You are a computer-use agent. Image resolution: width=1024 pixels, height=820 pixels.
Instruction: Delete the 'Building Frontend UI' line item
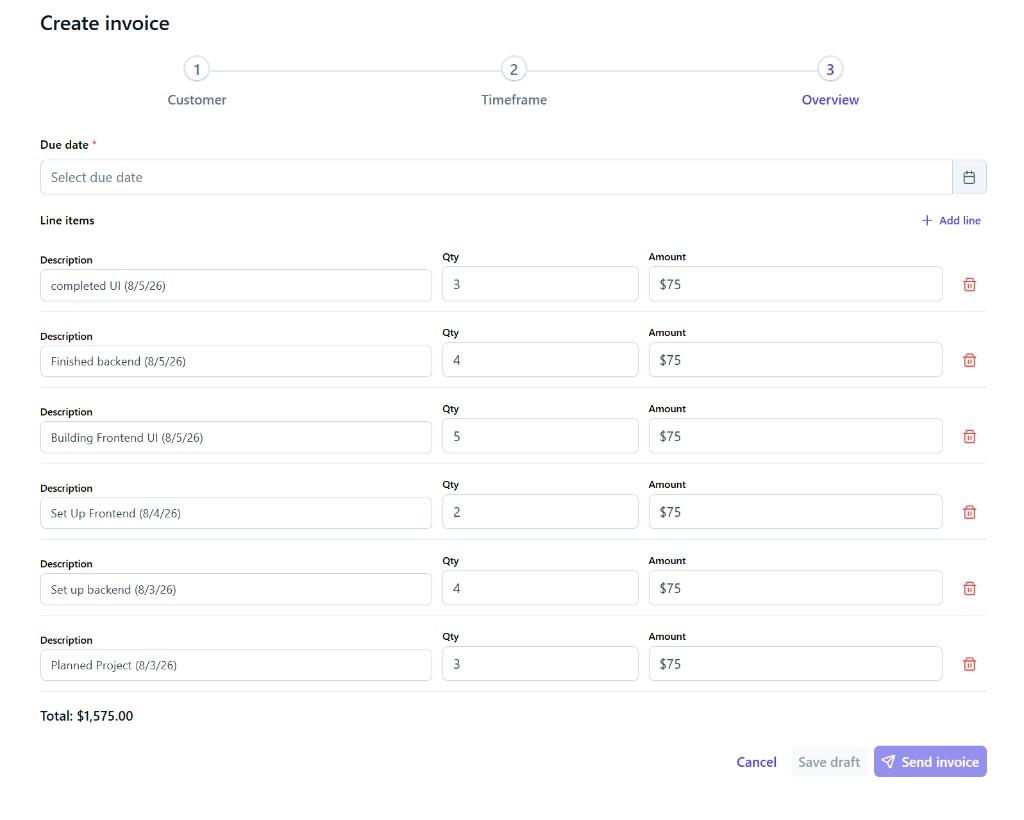point(969,436)
